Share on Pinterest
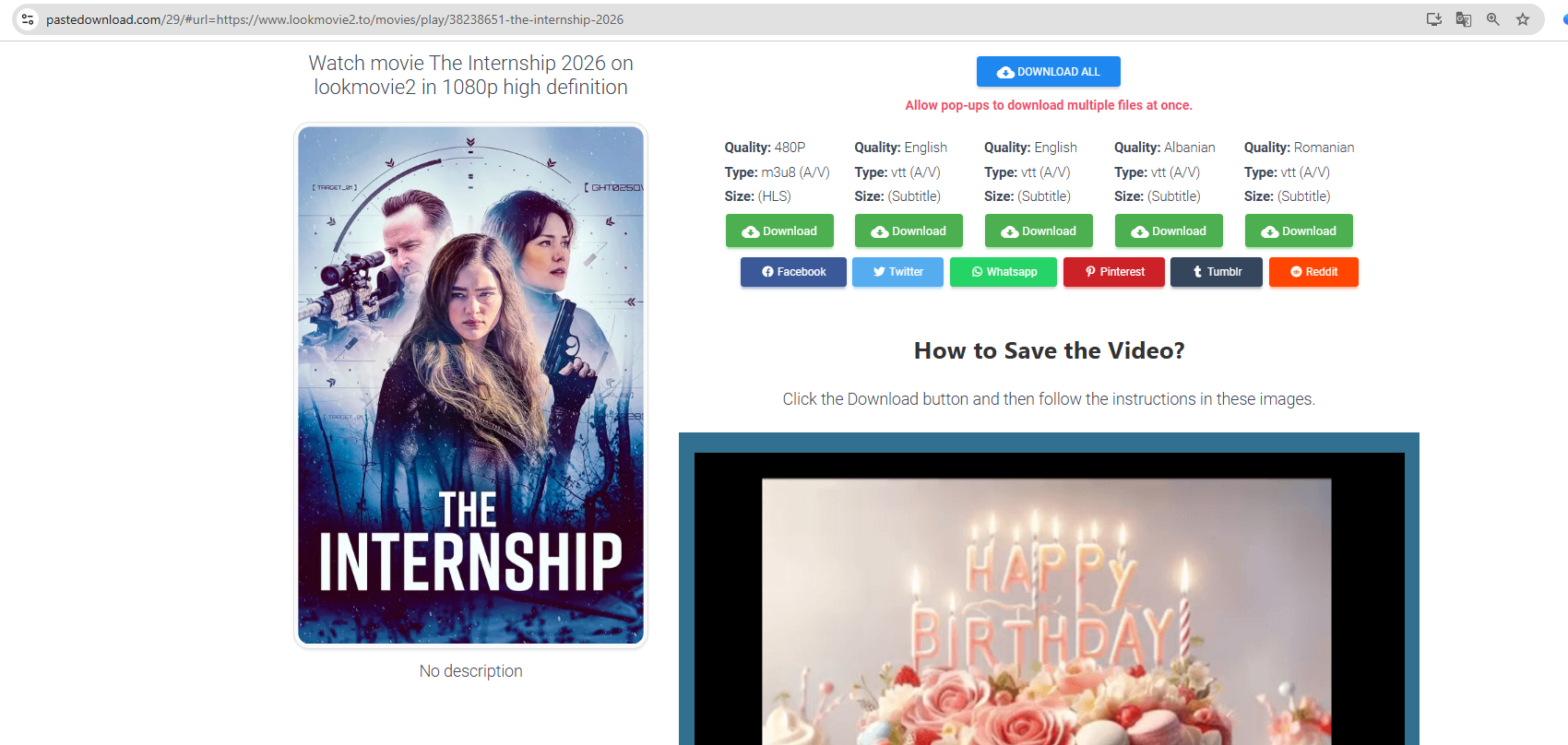Viewport: 1568px width, 745px height. pyautogui.click(x=1114, y=272)
